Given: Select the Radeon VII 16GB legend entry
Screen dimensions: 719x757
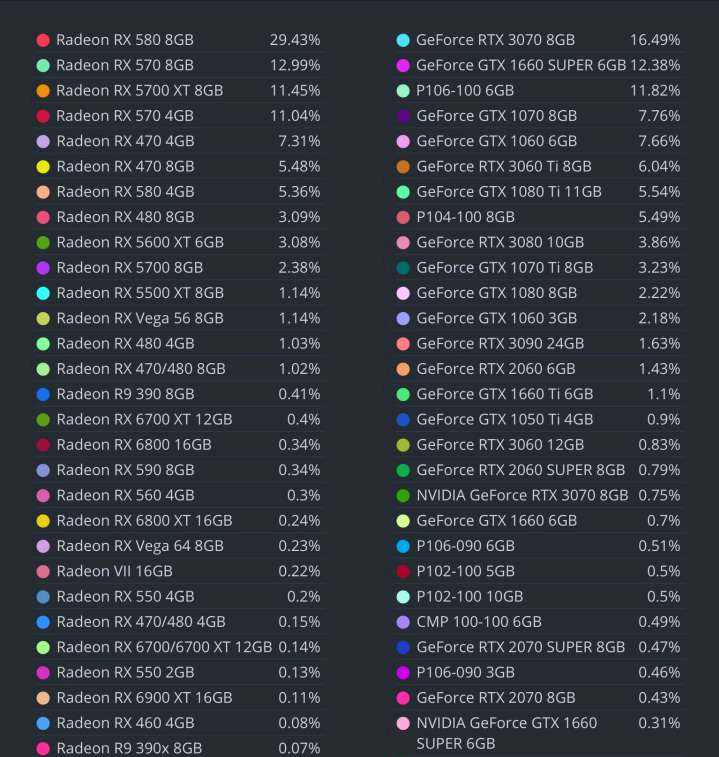Looking at the screenshot, I should coord(114,571).
